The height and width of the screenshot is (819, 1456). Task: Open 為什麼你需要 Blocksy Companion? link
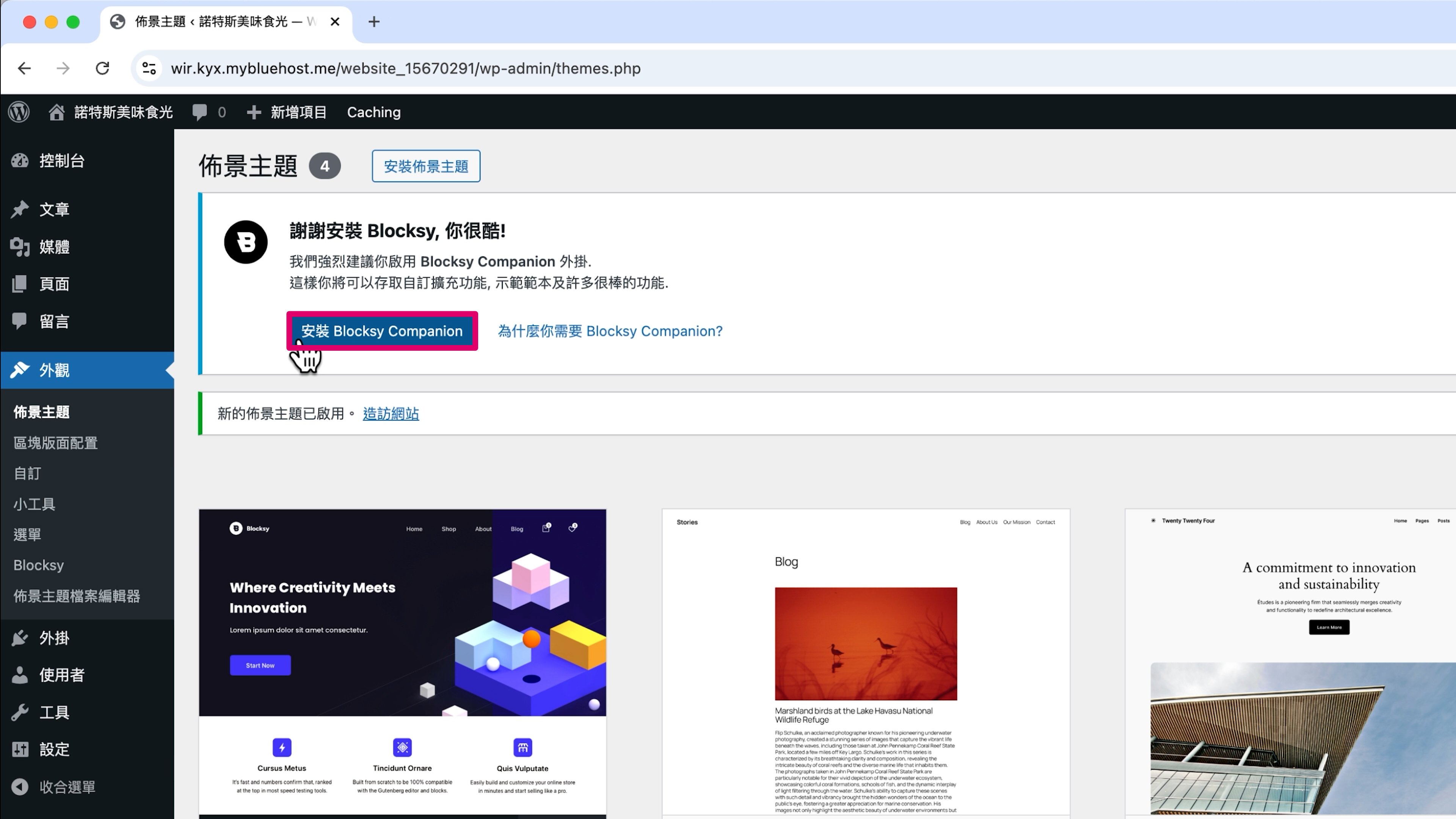pyautogui.click(x=610, y=331)
